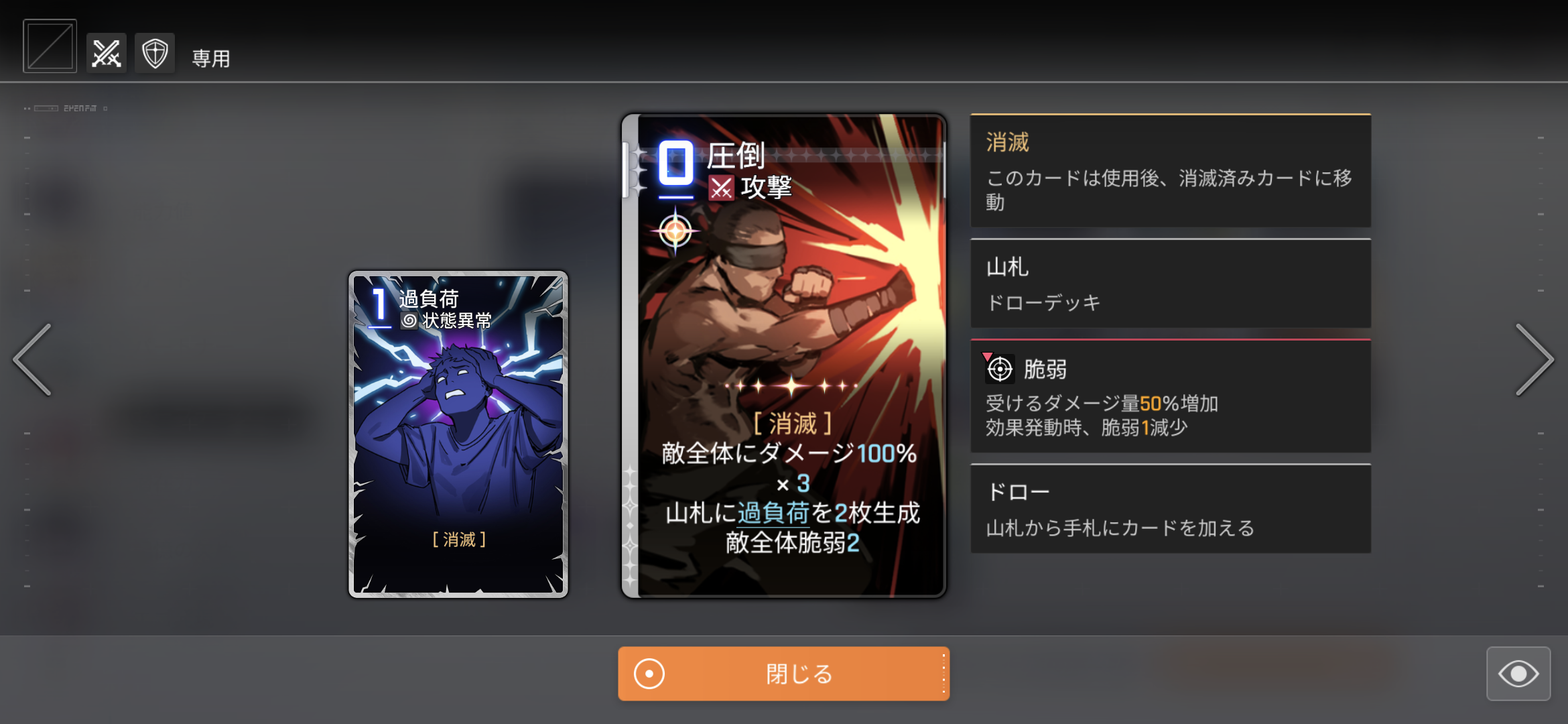This screenshot has height=724, width=1568.
Task: Click the circle icon on 閉じる button
Action: point(649,674)
